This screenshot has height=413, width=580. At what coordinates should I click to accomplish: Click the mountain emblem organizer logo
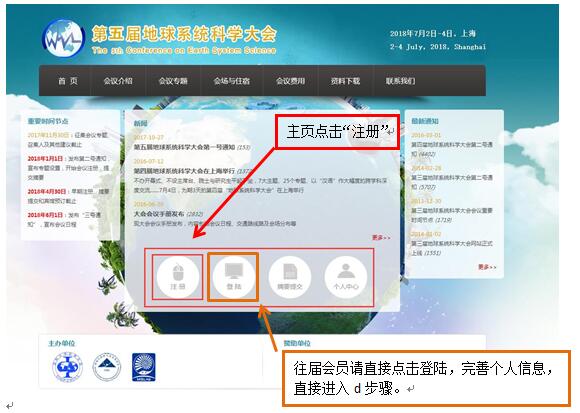(x=107, y=366)
